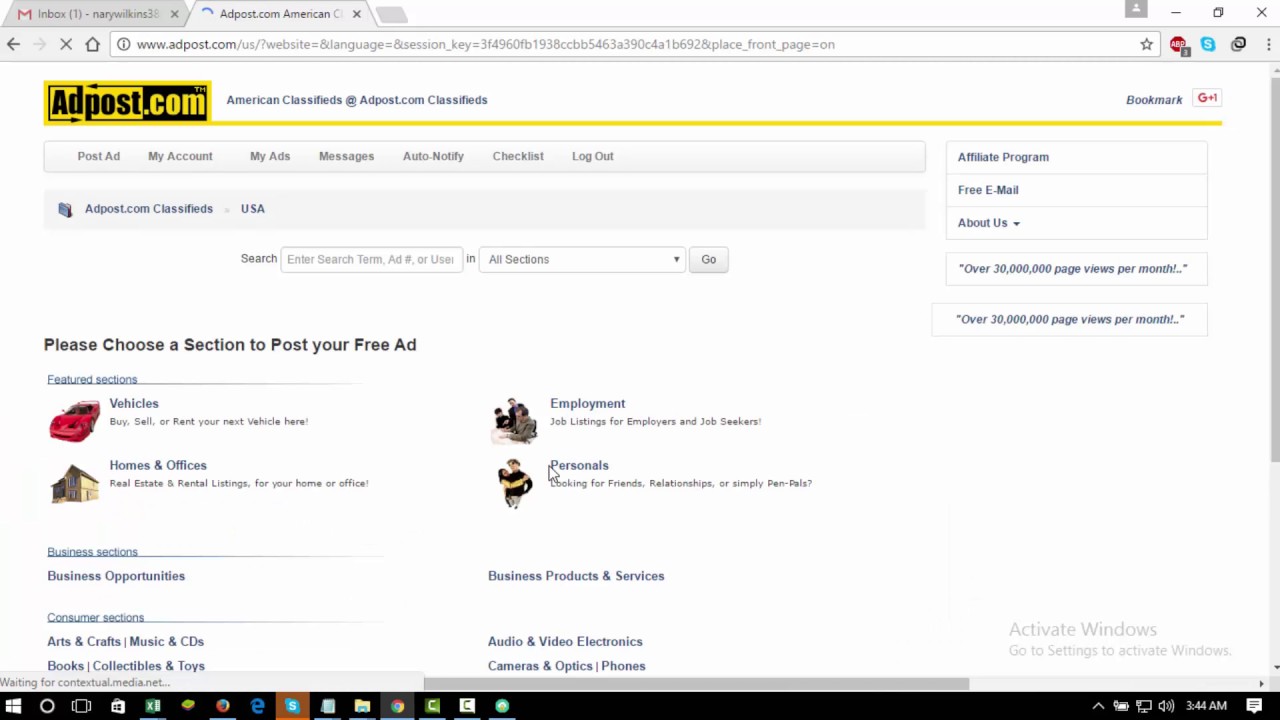
Task: Open the Affiliate Program link
Action: 1003,157
